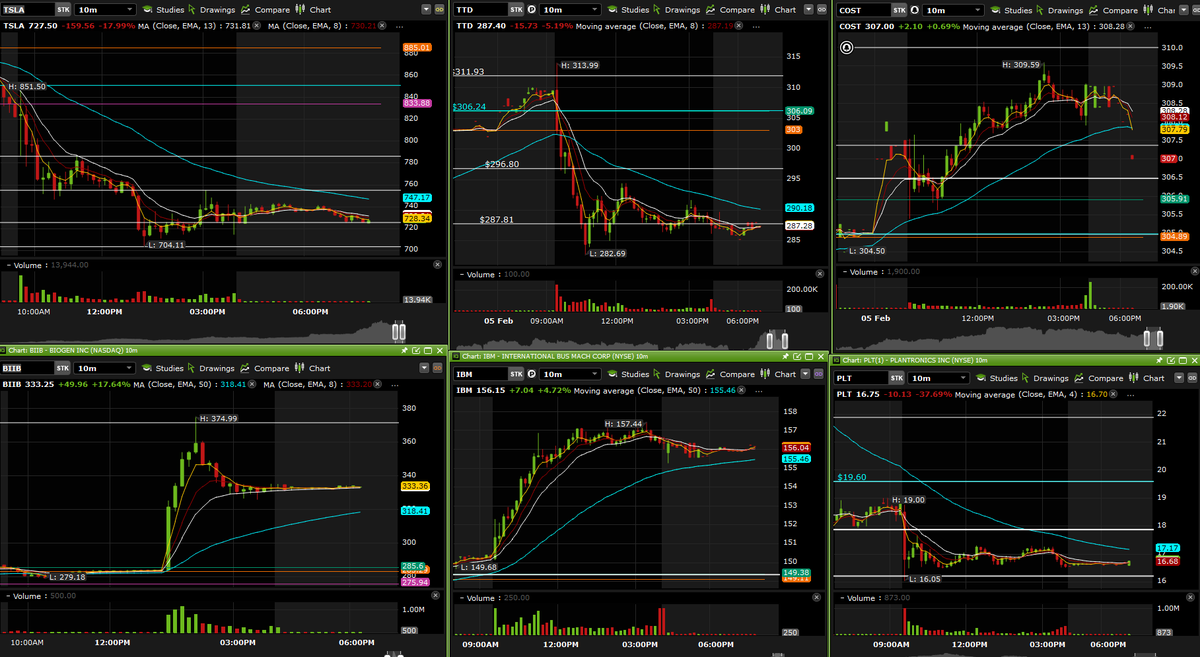
Task: Open the arrow options menu on TTD chart
Action: coord(808,10)
